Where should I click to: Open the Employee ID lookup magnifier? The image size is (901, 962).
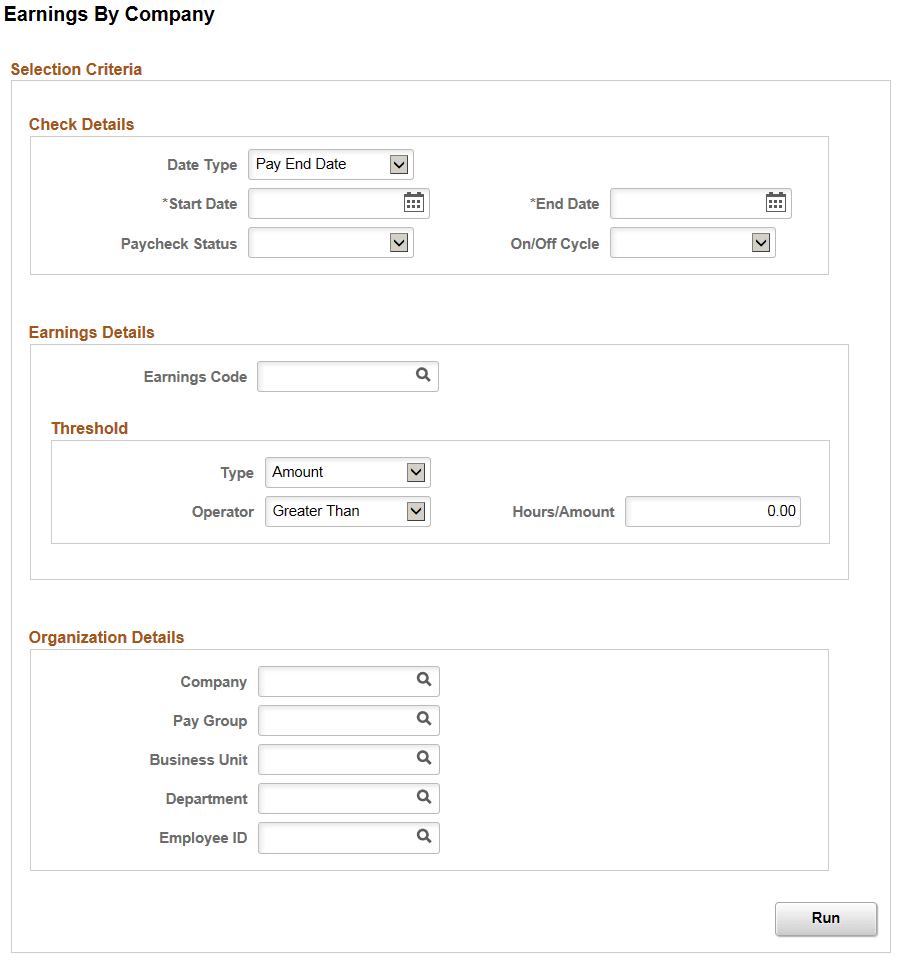423,837
